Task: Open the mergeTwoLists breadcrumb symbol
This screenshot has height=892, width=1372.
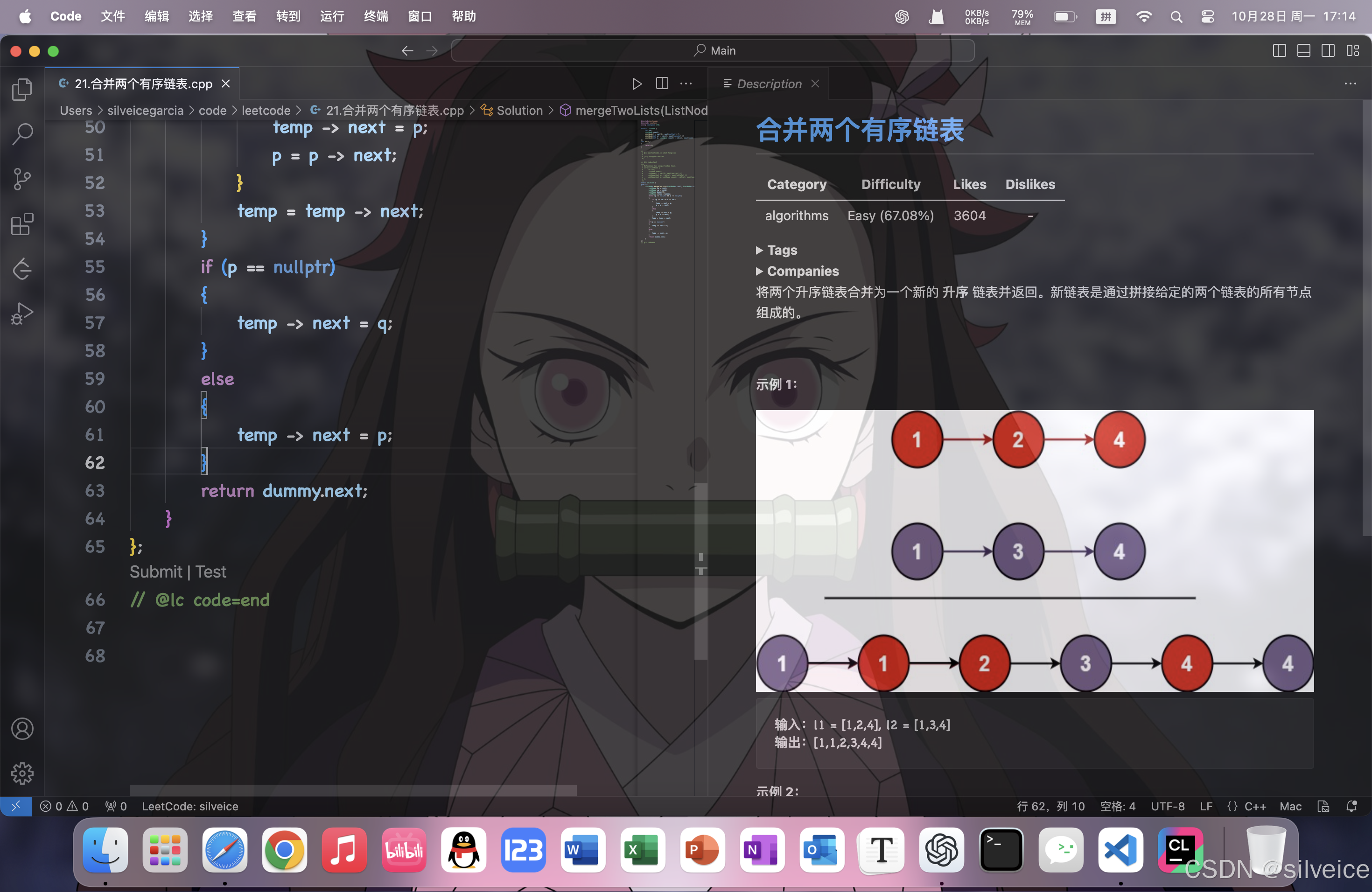Action: click(x=633, y=110)
